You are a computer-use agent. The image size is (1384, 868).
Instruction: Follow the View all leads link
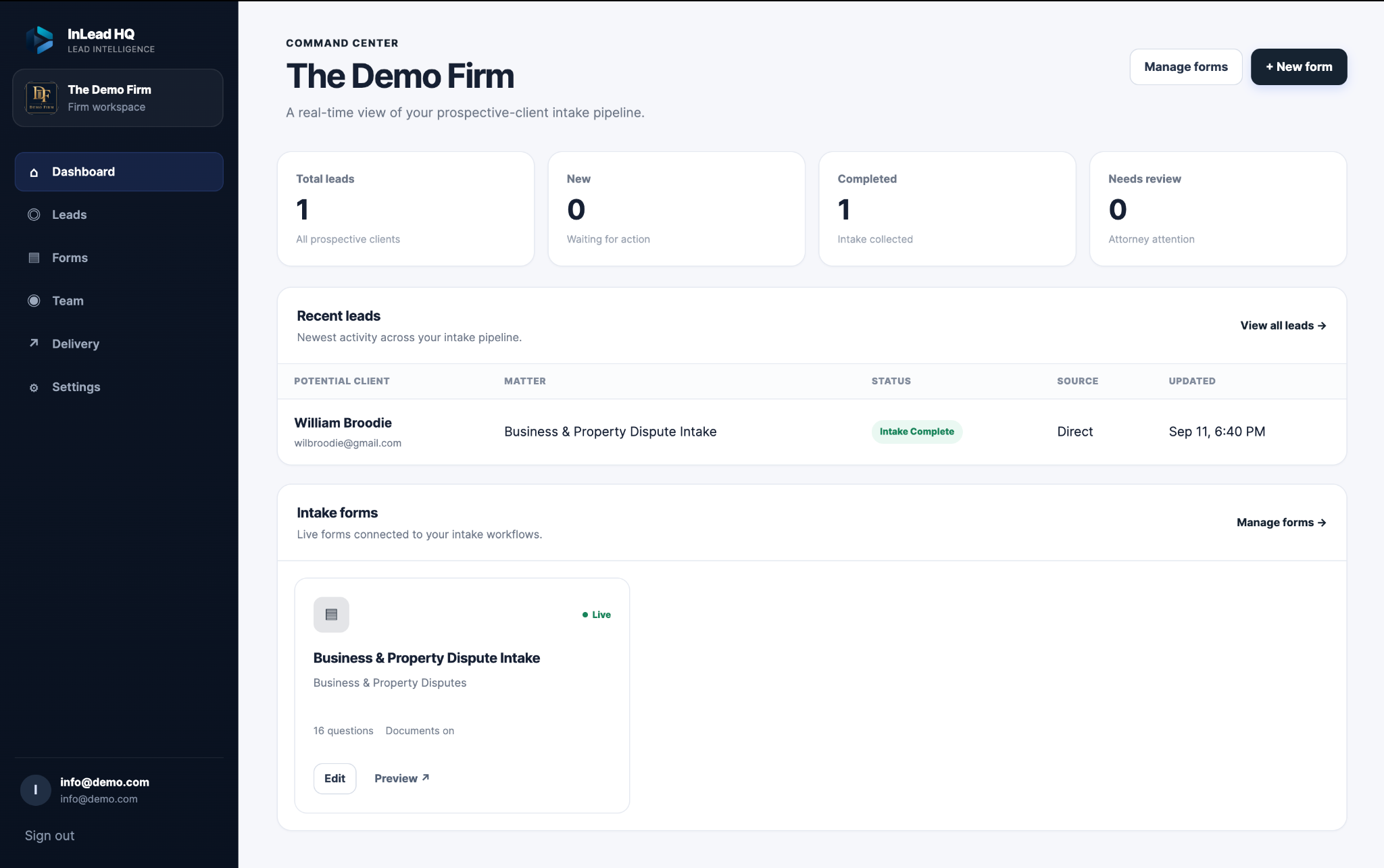click(x=1283, y=326)
